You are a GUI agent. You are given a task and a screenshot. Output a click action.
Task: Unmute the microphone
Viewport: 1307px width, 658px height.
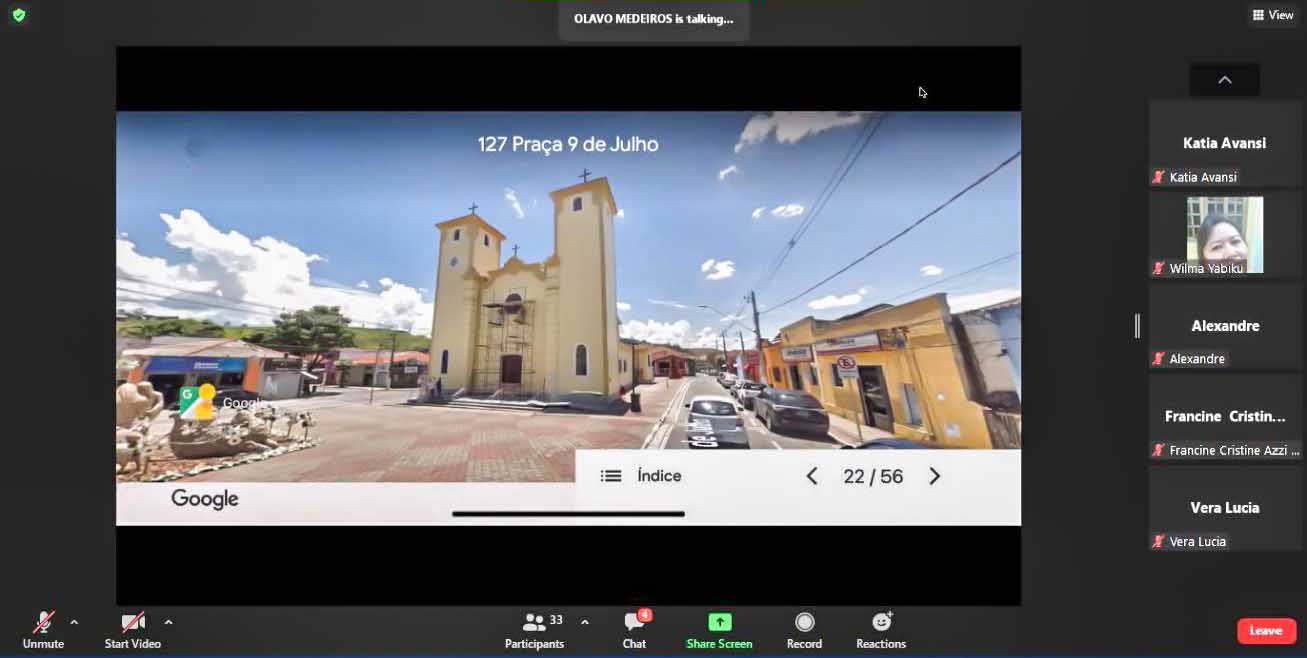43,630
